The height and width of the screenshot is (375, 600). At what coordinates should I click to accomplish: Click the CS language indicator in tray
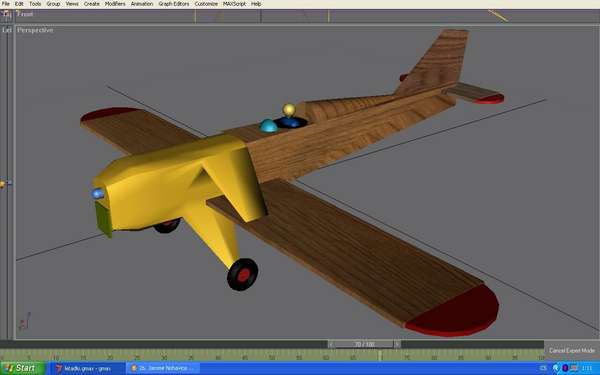click(543, 368)
